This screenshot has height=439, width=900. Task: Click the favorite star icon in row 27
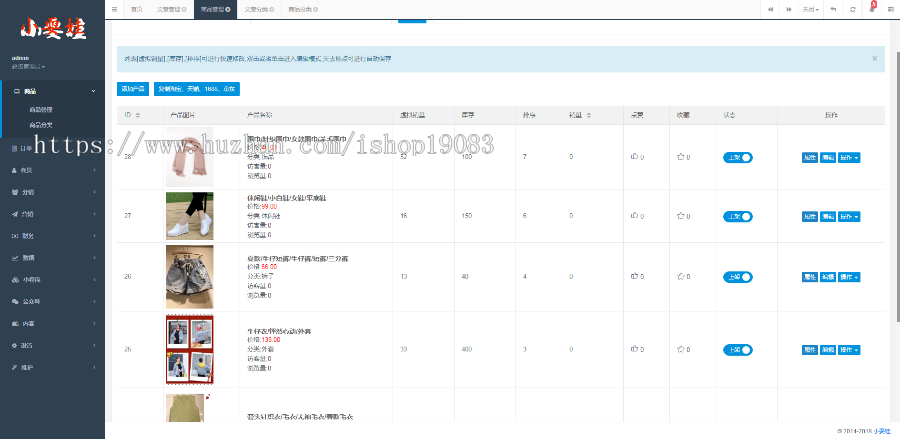coord(681,216)
